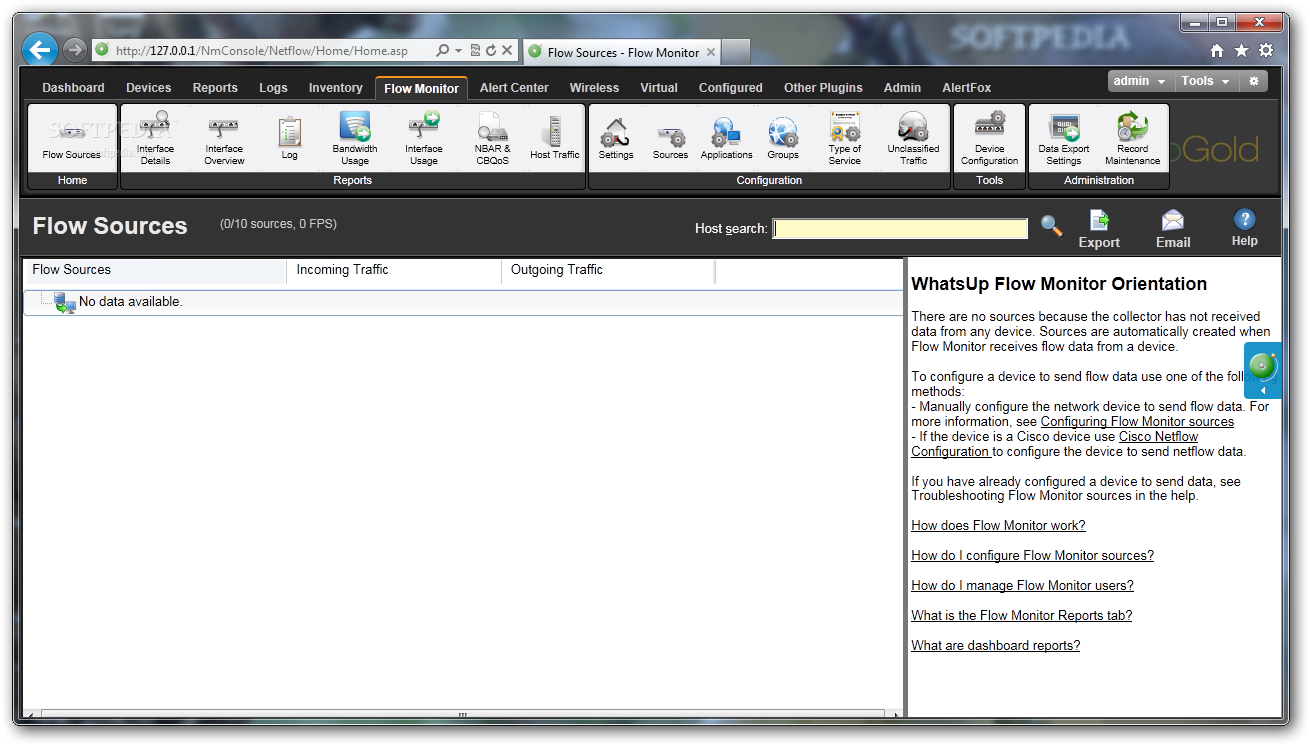Open Configuring Flow Monitor sources link
Image resolution: width=1310 pixels, height=746 pixels.
pos(1137,421)
